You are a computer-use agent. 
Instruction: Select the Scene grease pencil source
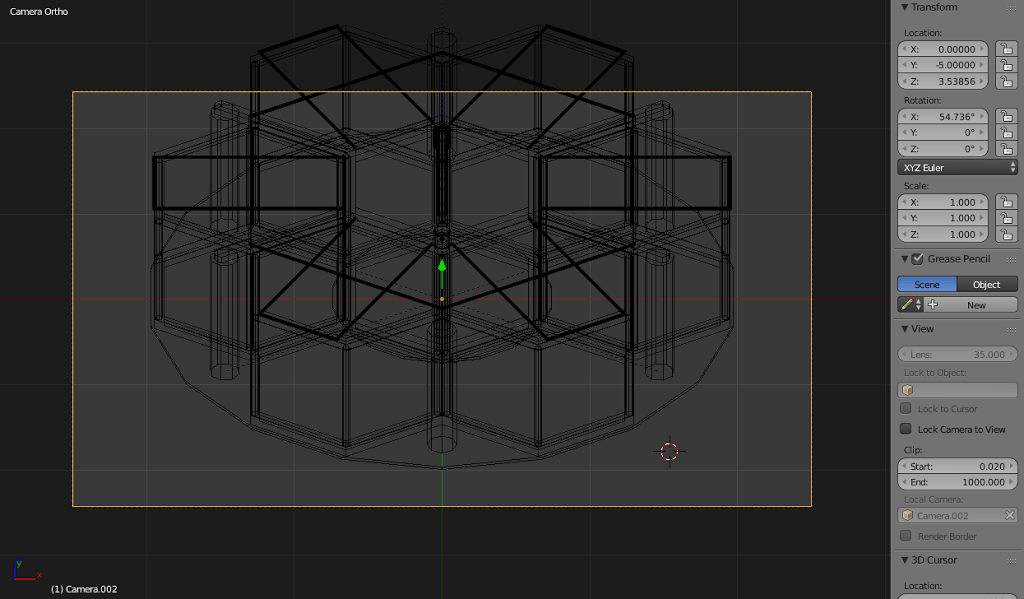click(x=927, y=285)
